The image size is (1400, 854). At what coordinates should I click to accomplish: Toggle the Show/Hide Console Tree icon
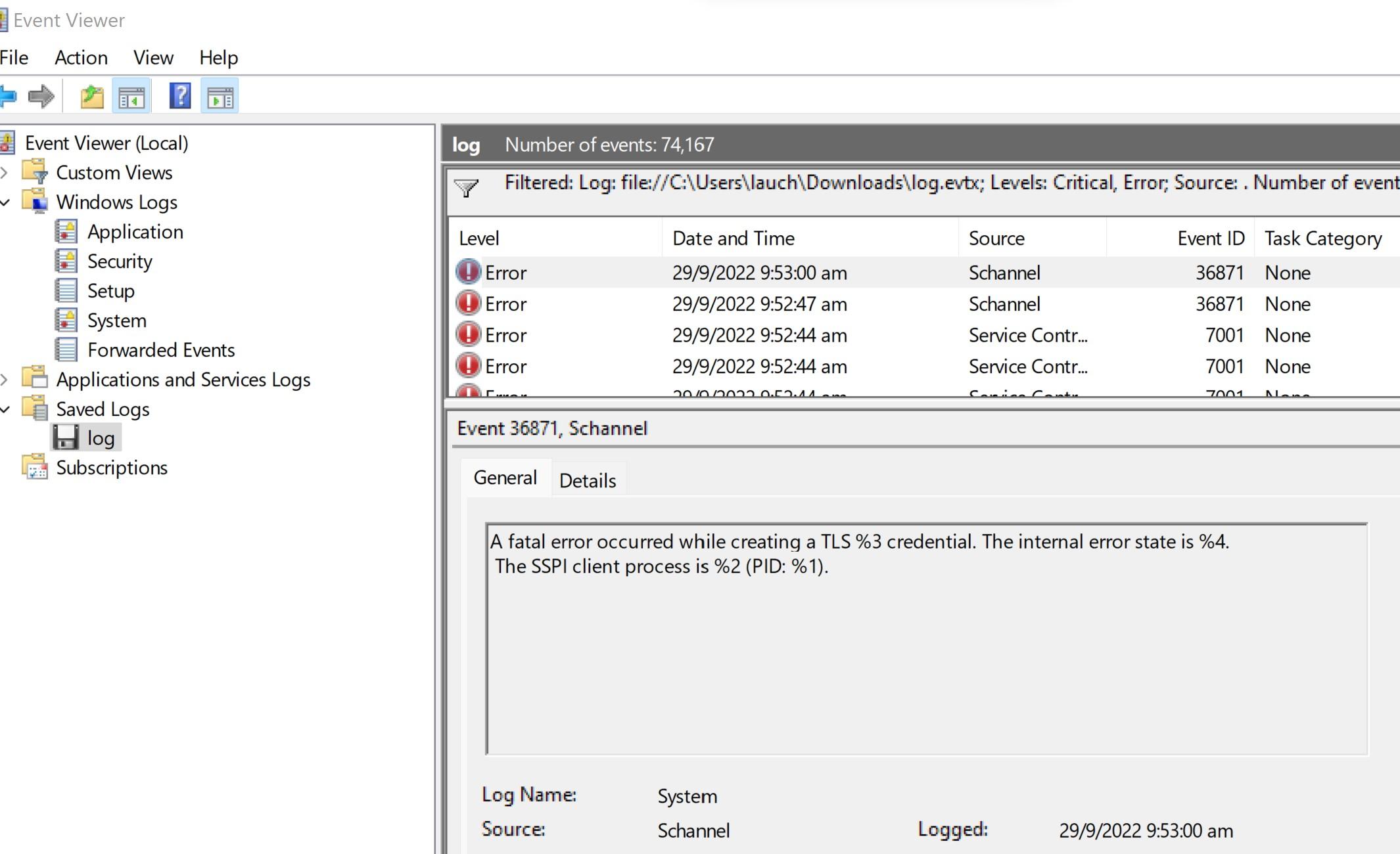coord(131,97)
